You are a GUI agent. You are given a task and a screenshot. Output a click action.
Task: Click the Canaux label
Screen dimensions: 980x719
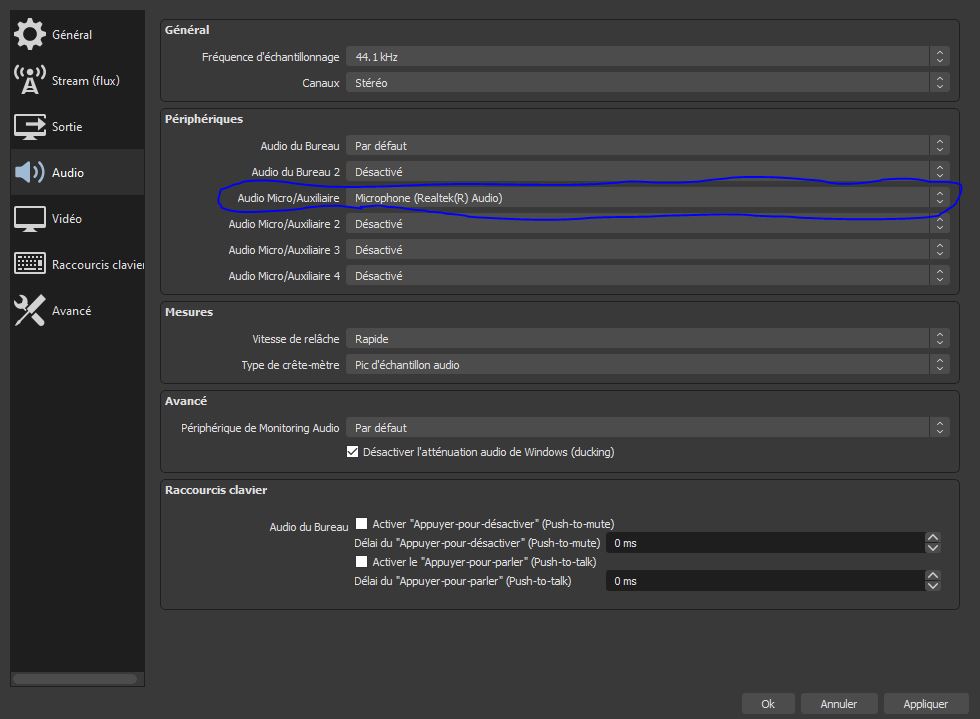321,83
